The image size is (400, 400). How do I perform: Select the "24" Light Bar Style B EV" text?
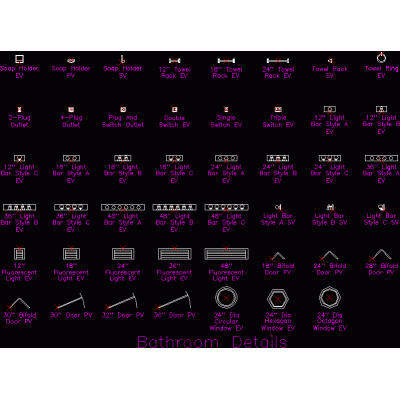coord(278,173)
